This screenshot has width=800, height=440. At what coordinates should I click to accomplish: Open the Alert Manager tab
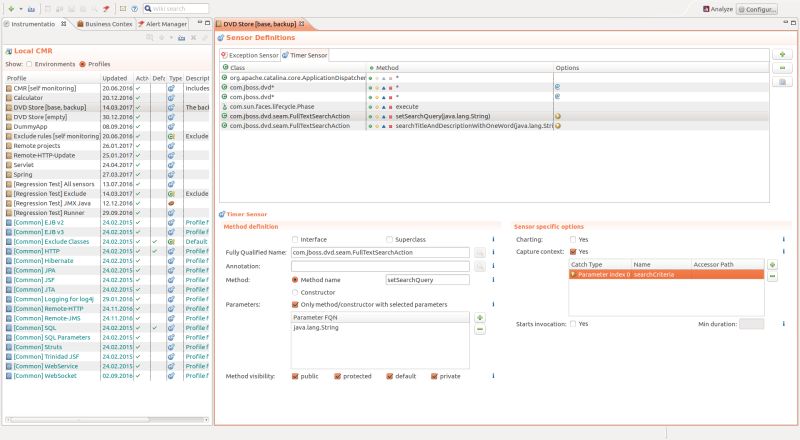click(x=162, y=24)
